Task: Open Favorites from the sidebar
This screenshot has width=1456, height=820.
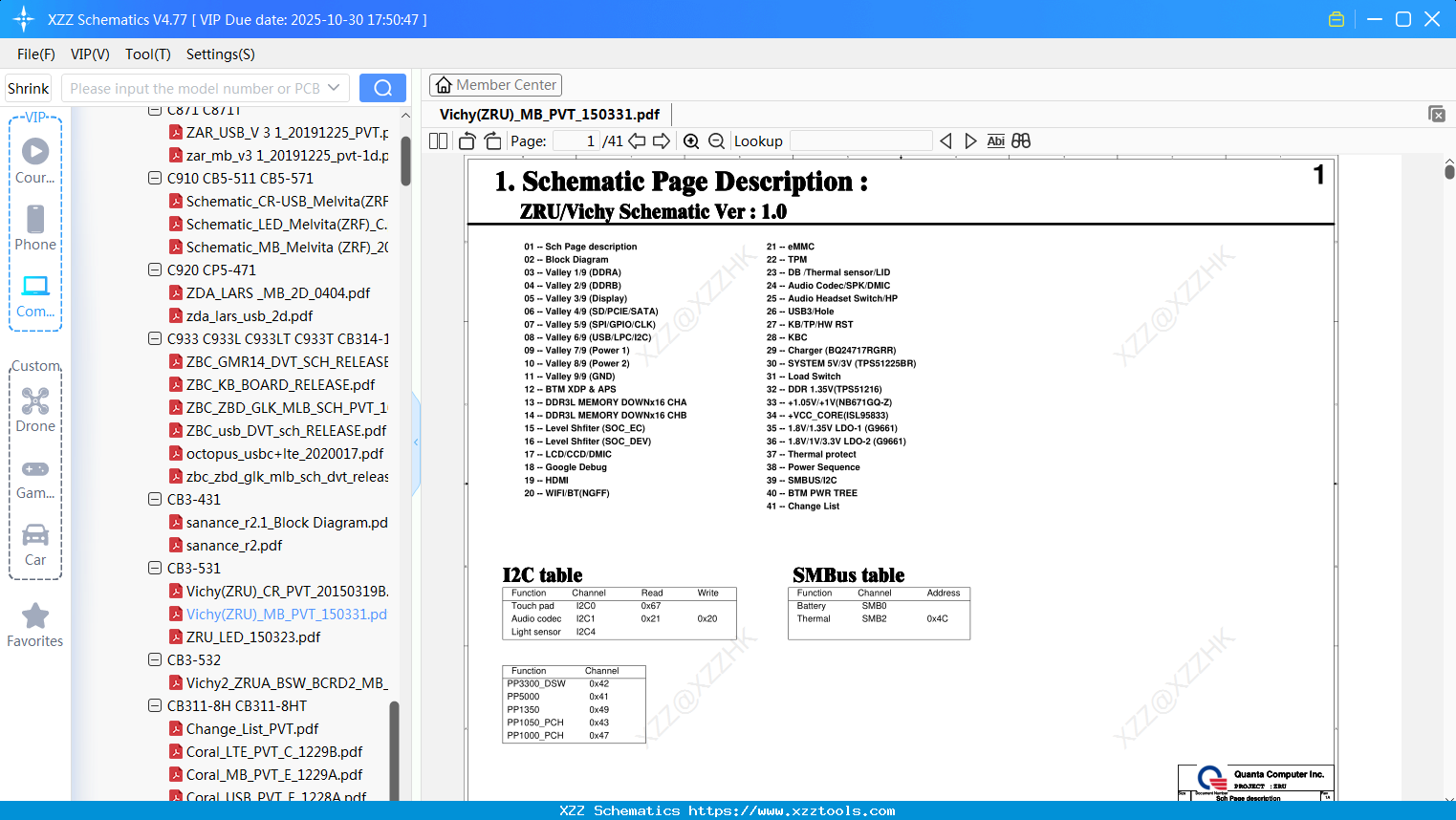Action: coord(35,625)
